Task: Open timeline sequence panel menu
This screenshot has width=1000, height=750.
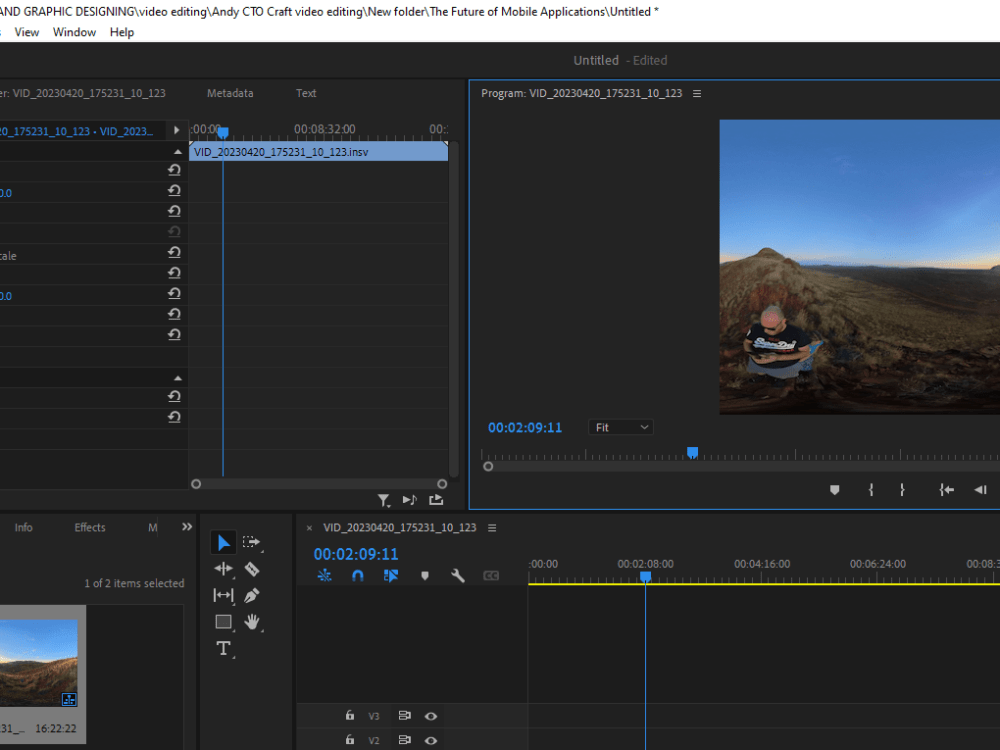Action: pyautogui.click(x=492, y=527)
